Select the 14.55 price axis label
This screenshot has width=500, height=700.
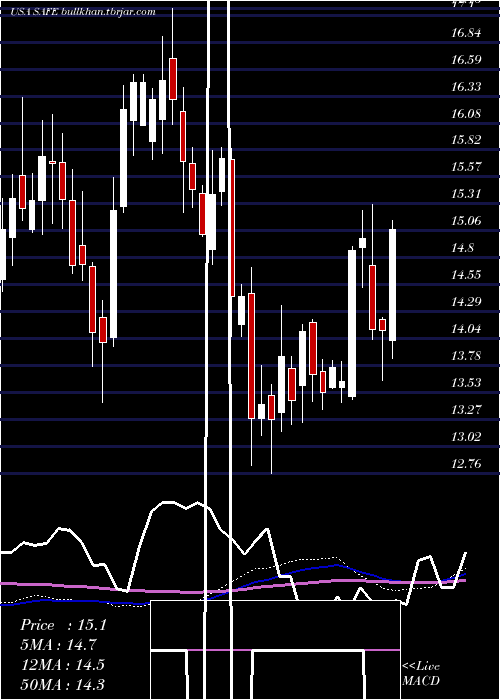tap(466, 275)
